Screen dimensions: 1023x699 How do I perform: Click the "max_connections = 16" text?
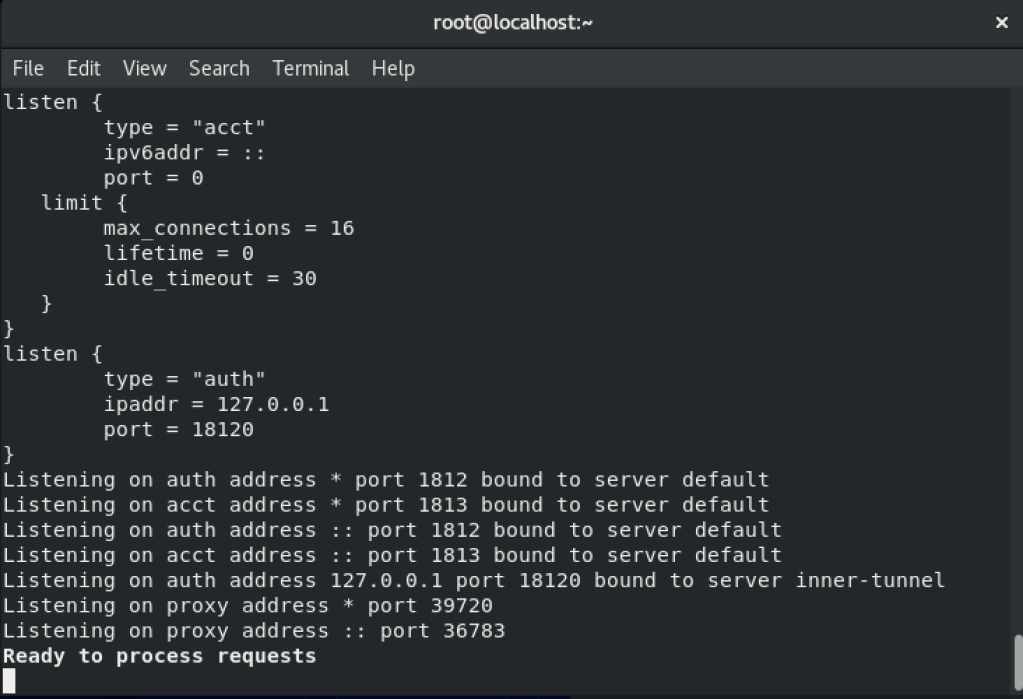click(x=229, y=228)
